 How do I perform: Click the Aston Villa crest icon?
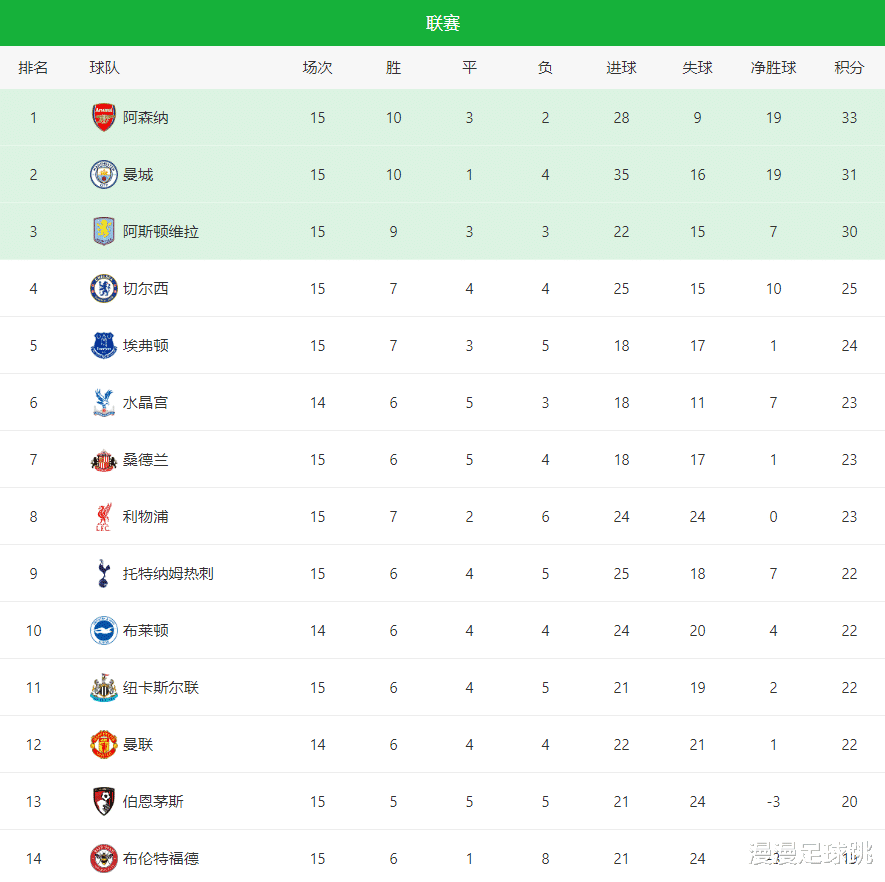click(104, 232)
